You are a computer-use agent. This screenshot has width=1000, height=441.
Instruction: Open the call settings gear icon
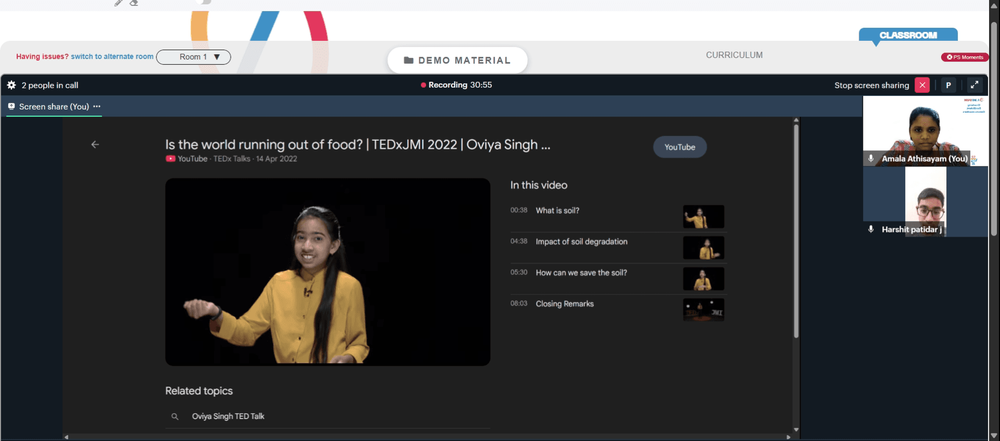click(x=11, y=85)
